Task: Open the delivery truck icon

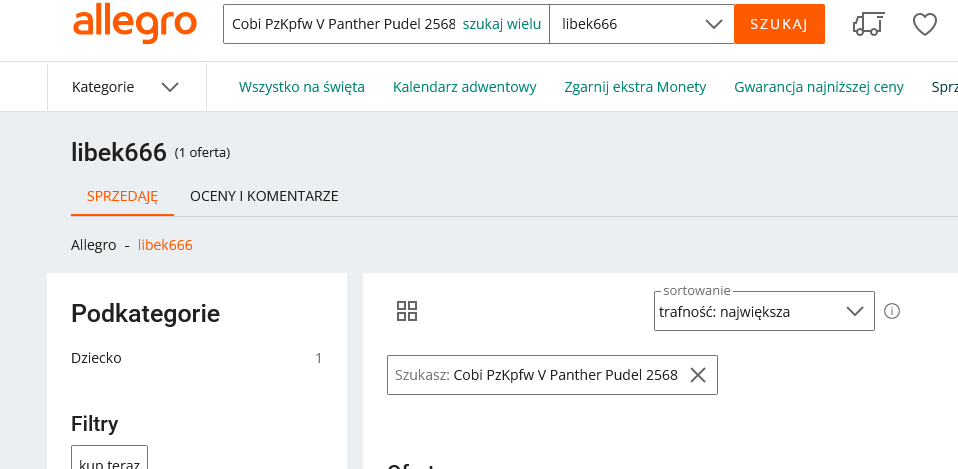Action: pyautogui.click(x=868, y=24)
